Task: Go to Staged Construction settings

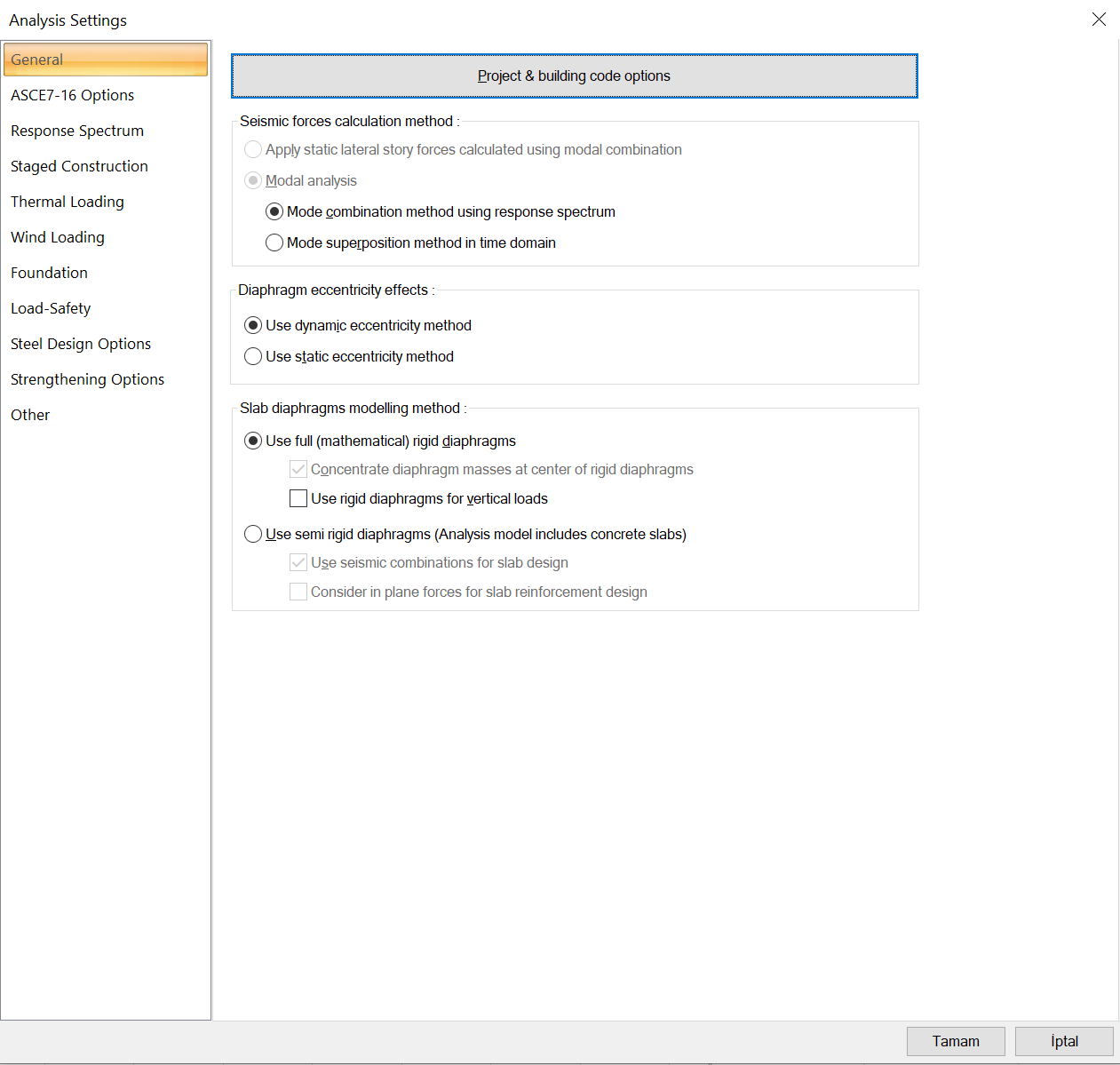Action: (x=106, y=166)
